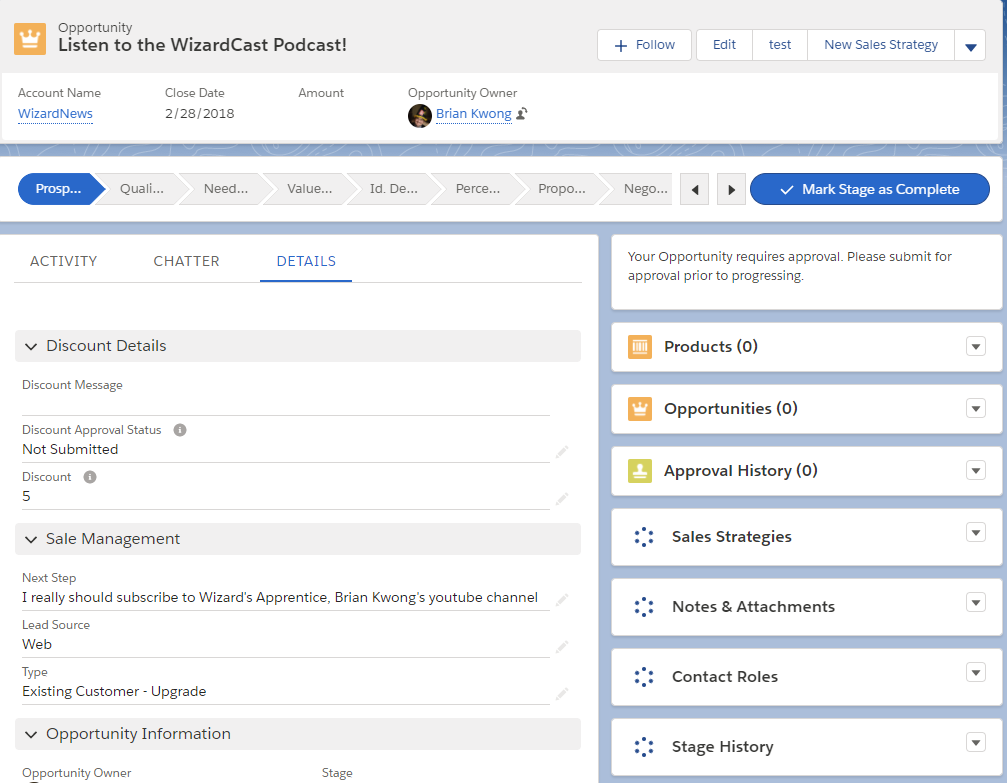Click Mark Stage as Complete
Image resolution: width=1007 pixels, height=783 pixels.
[x=869, y=189]
